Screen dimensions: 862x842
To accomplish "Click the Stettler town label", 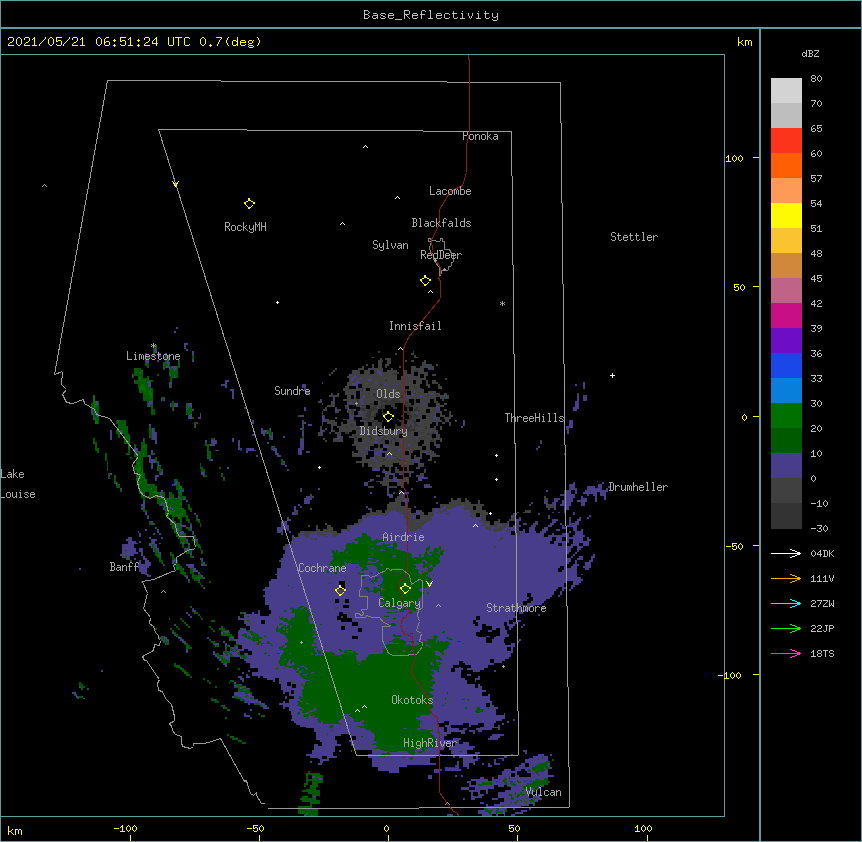I will 634,237.
